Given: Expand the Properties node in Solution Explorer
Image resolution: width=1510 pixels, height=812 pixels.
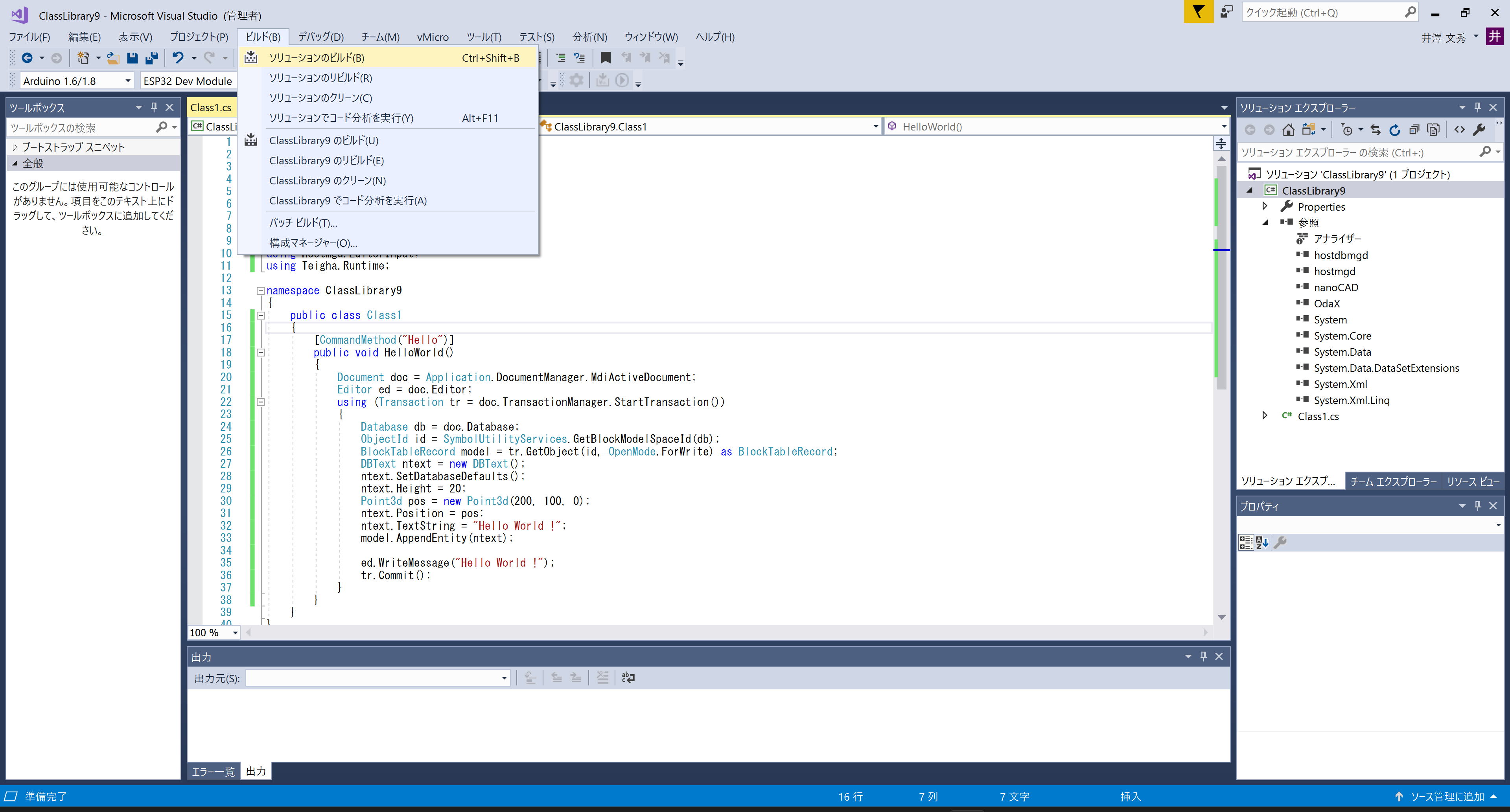Looking at the screenshot, I should [x=1264, y=206].
